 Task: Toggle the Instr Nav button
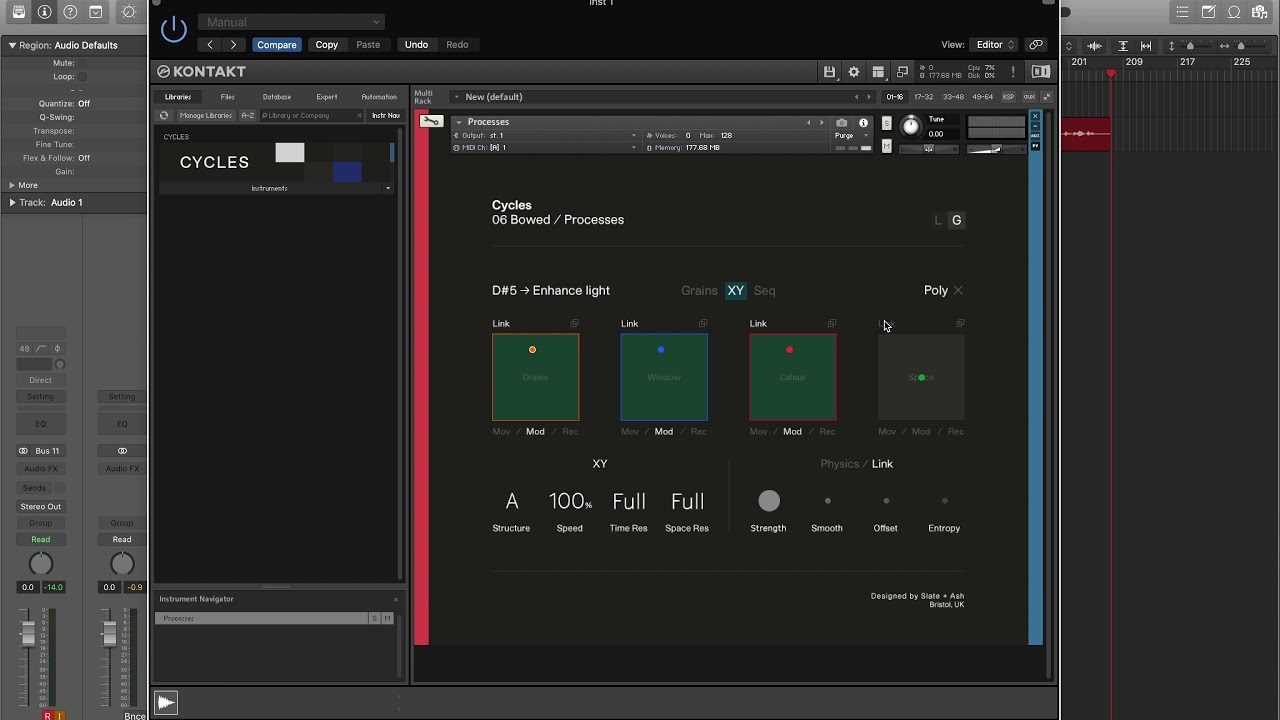386,116
